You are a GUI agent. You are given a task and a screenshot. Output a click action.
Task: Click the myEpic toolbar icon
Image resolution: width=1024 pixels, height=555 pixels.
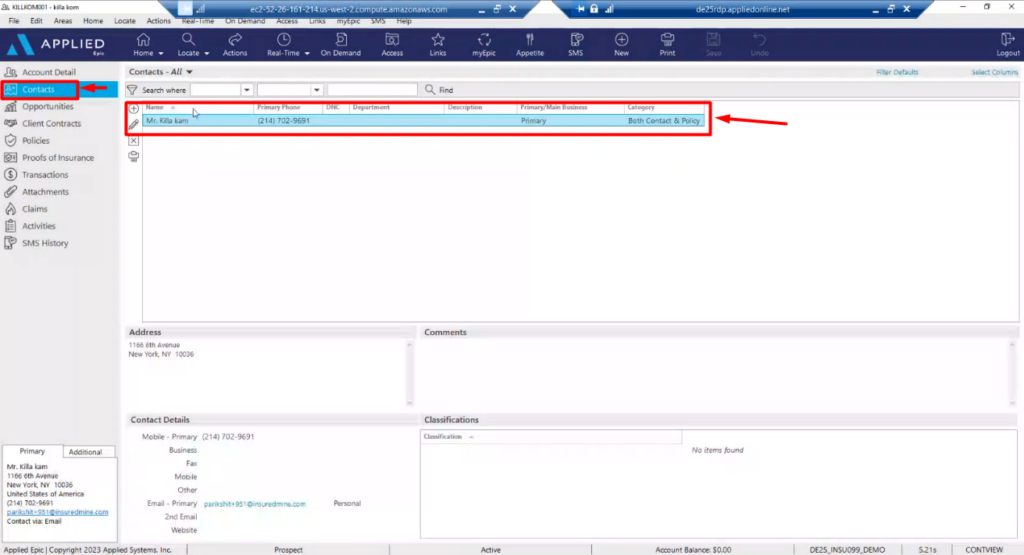pos(484,40)
